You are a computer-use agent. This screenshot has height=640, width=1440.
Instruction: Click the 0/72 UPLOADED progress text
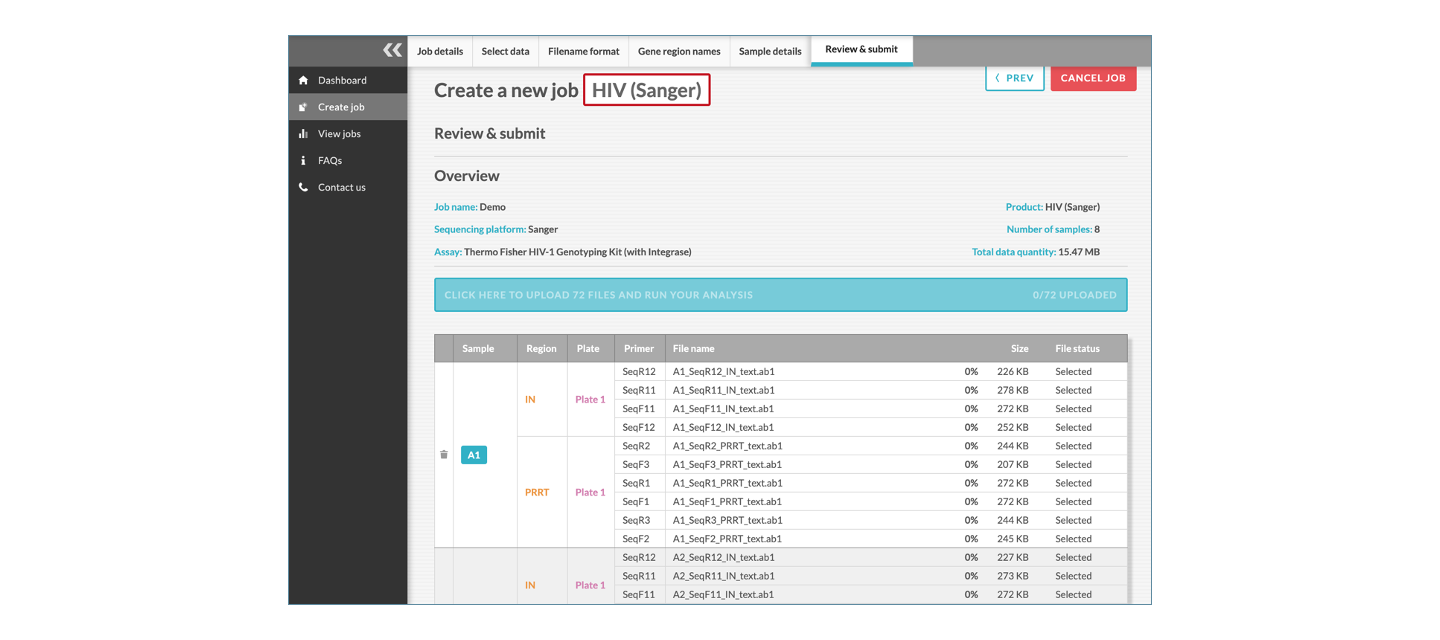pos(1075,295)
